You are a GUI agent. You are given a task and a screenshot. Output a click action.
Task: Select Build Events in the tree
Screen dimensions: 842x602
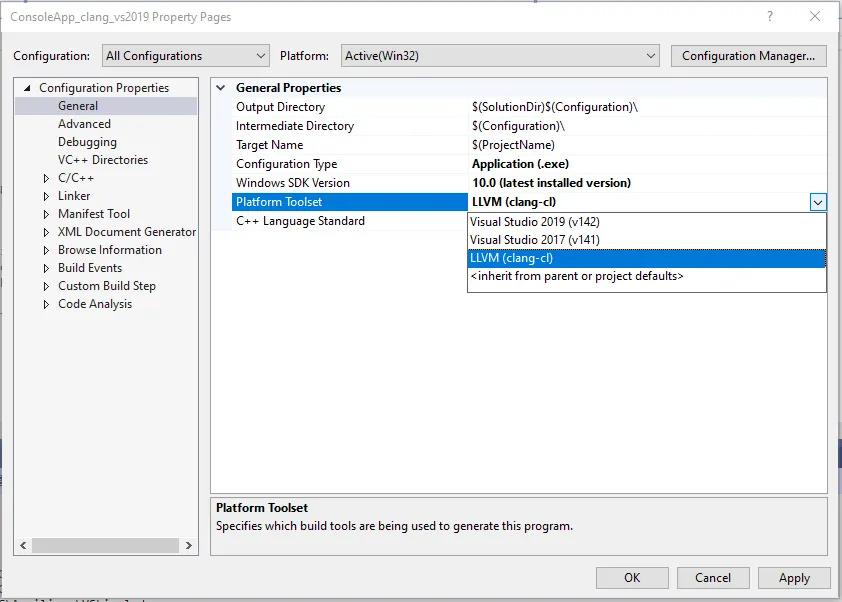(x=88, y=267)
